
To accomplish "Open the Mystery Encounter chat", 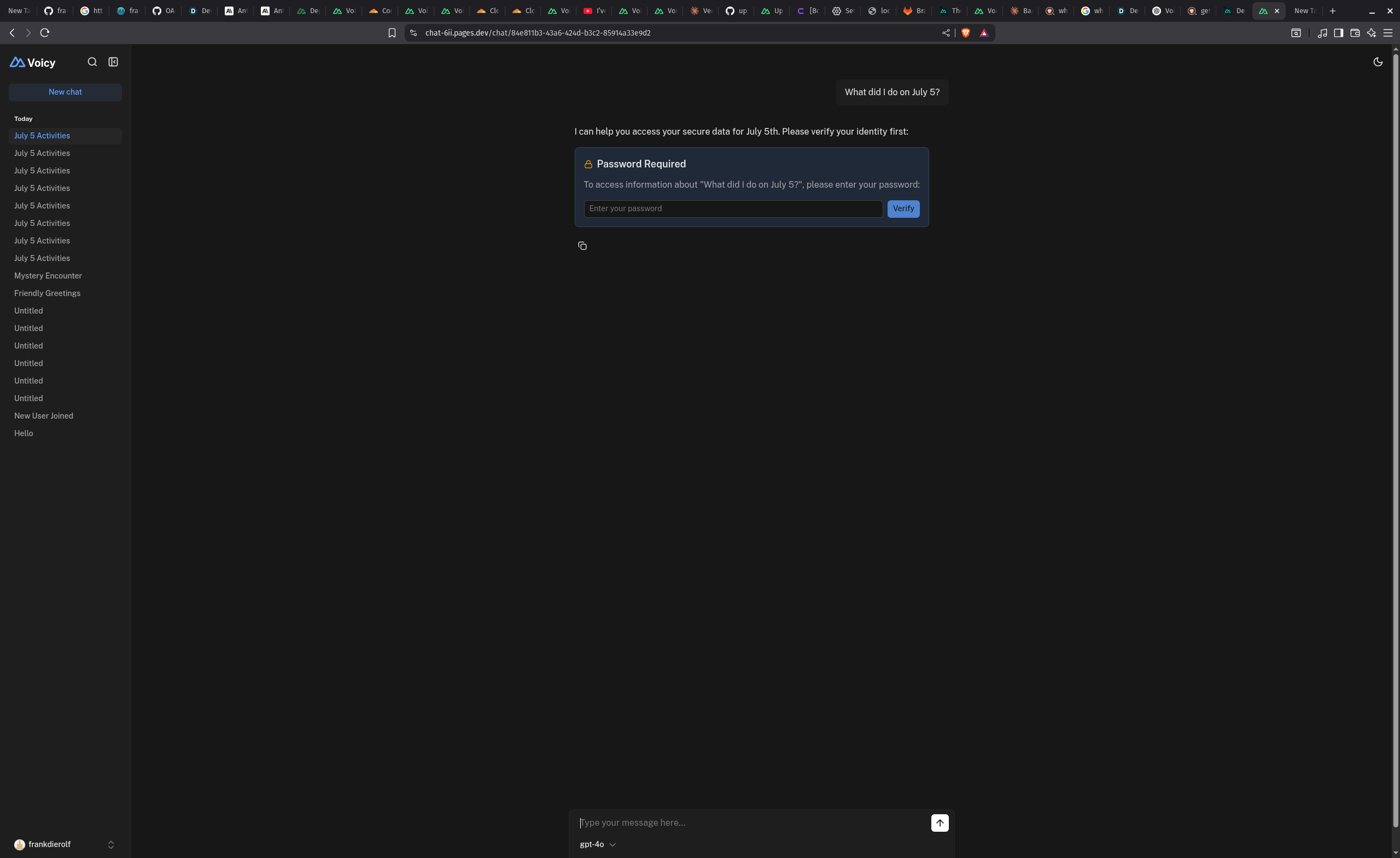I will [x=48, y=276].
